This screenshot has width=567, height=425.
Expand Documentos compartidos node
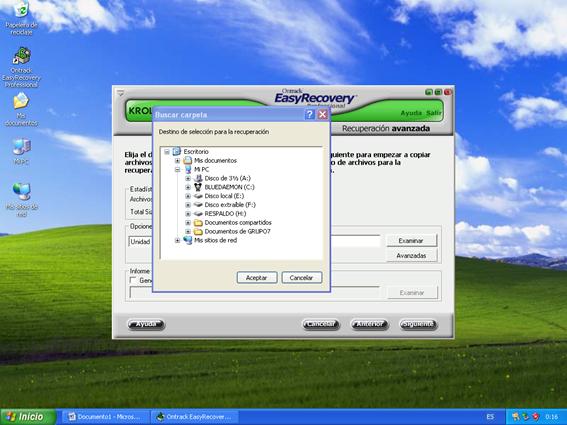(188, 222)
